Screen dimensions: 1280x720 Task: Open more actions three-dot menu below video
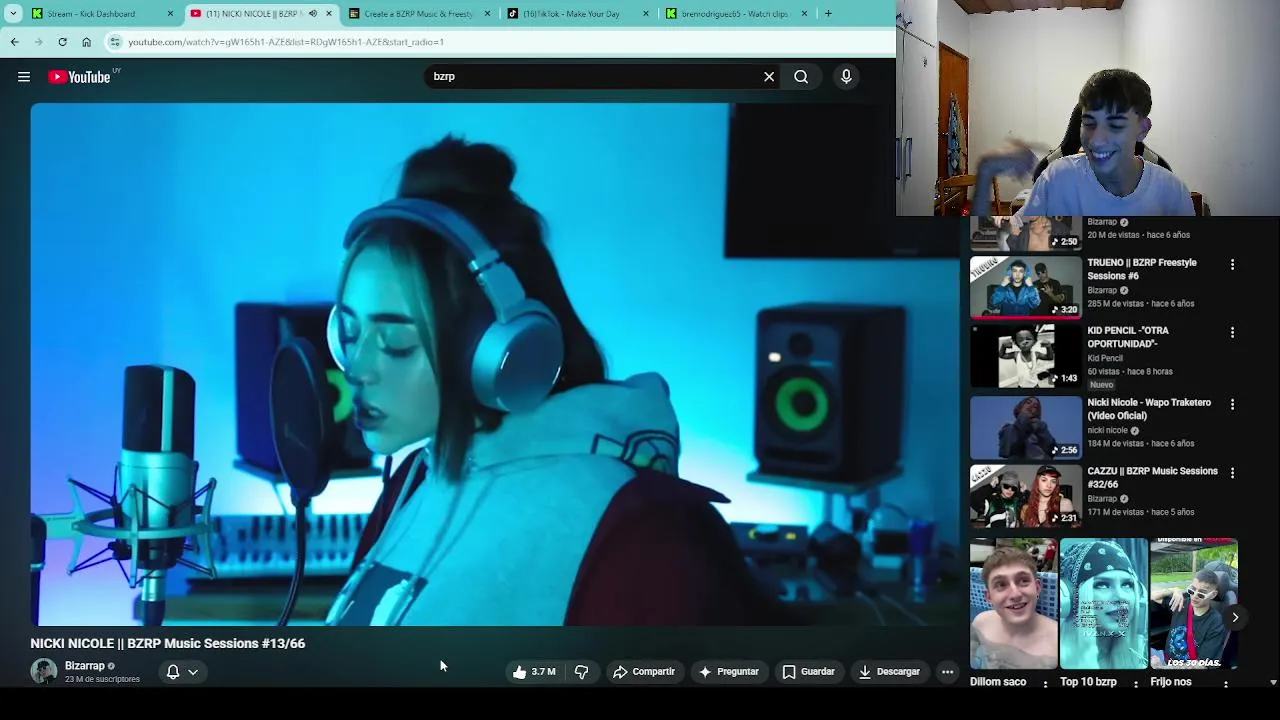pos(947,672)
